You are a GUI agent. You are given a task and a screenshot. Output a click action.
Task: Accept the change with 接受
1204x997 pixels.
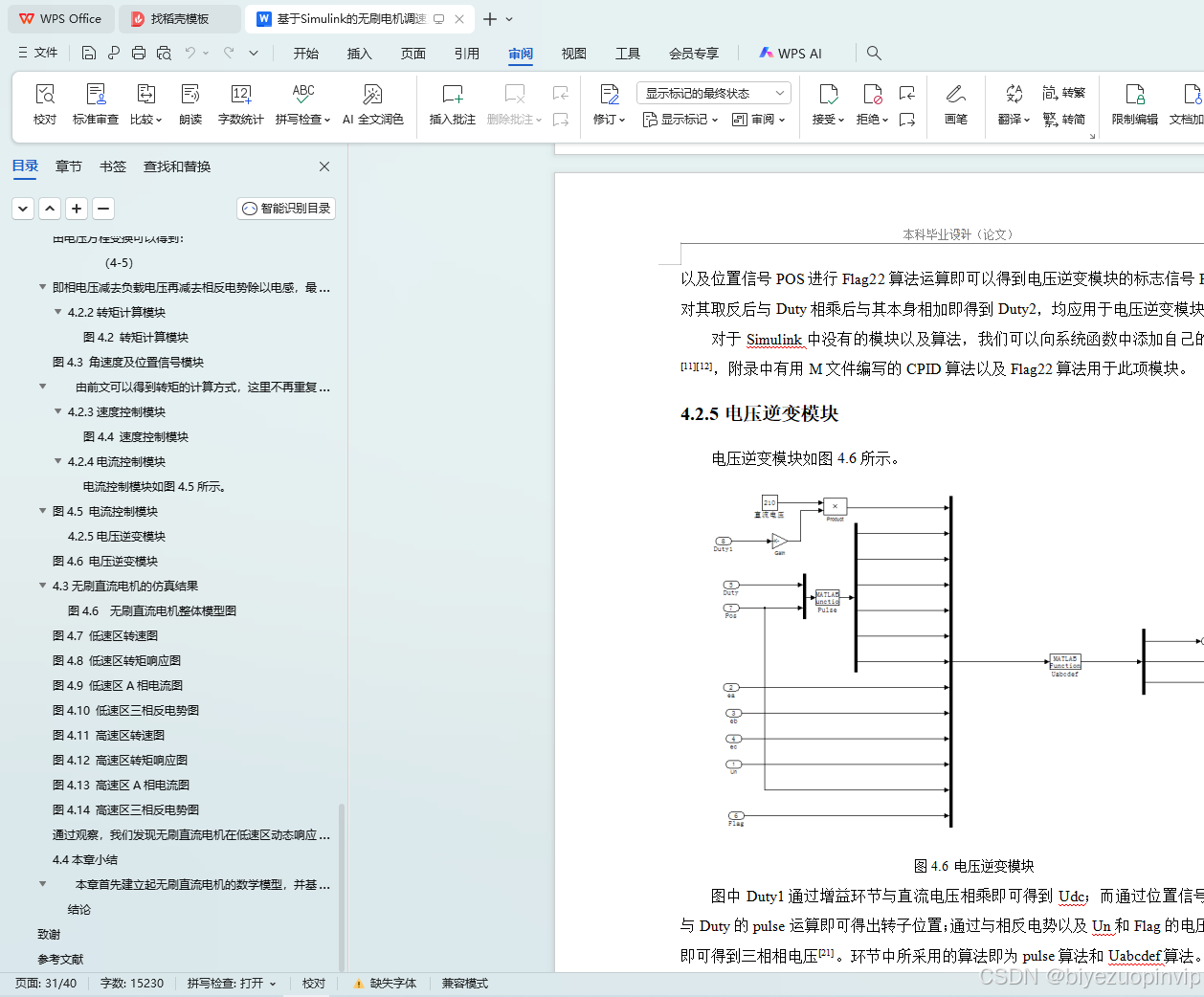[x=828, y=104]
